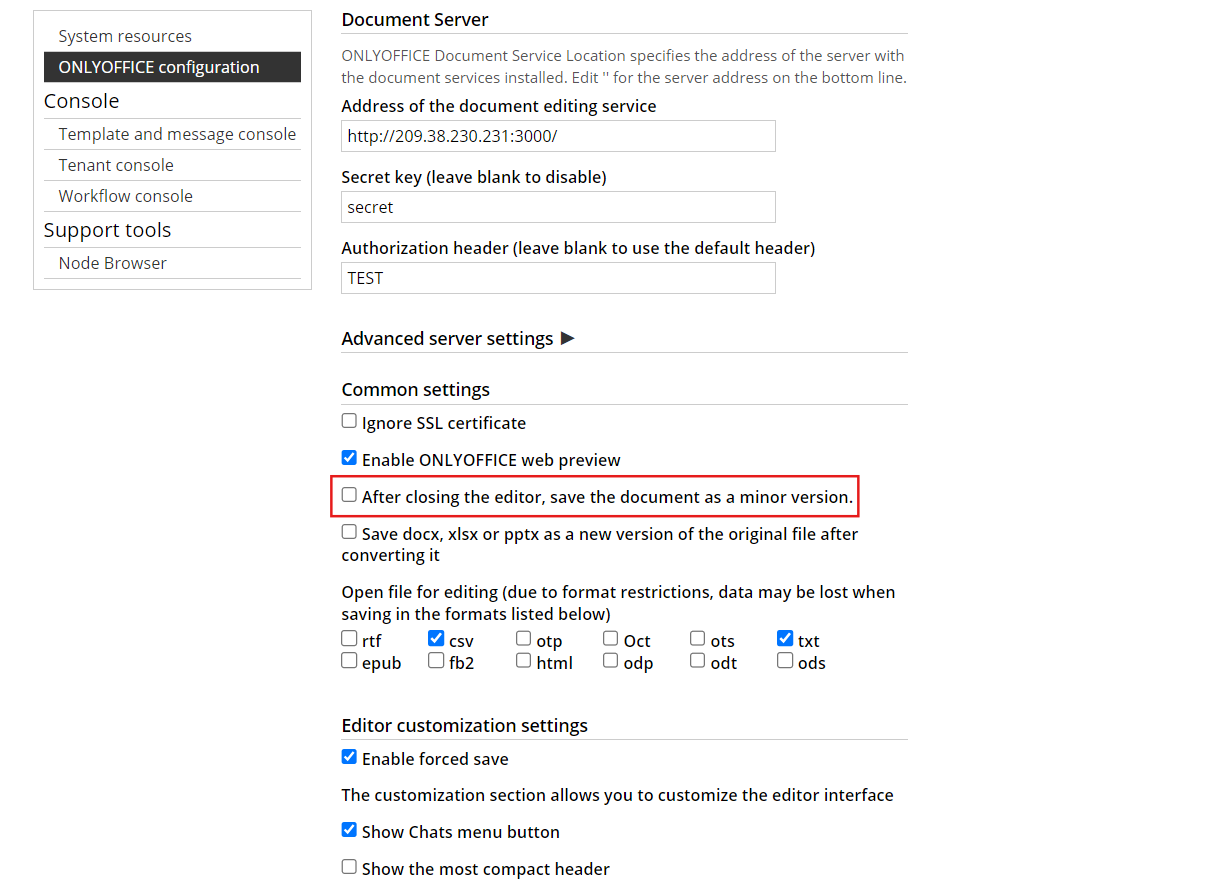Enable the odt format checkbox
Screen dimensions: 1232x888
(x=698, y=661)
